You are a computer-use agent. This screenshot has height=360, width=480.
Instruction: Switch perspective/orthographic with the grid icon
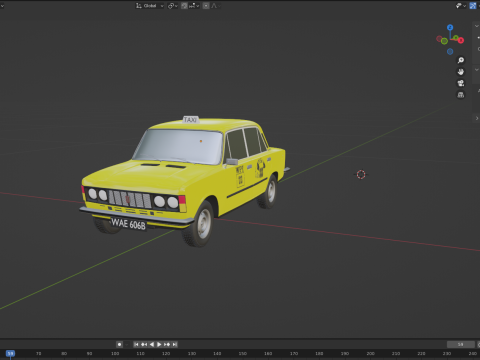coord(461,95)
